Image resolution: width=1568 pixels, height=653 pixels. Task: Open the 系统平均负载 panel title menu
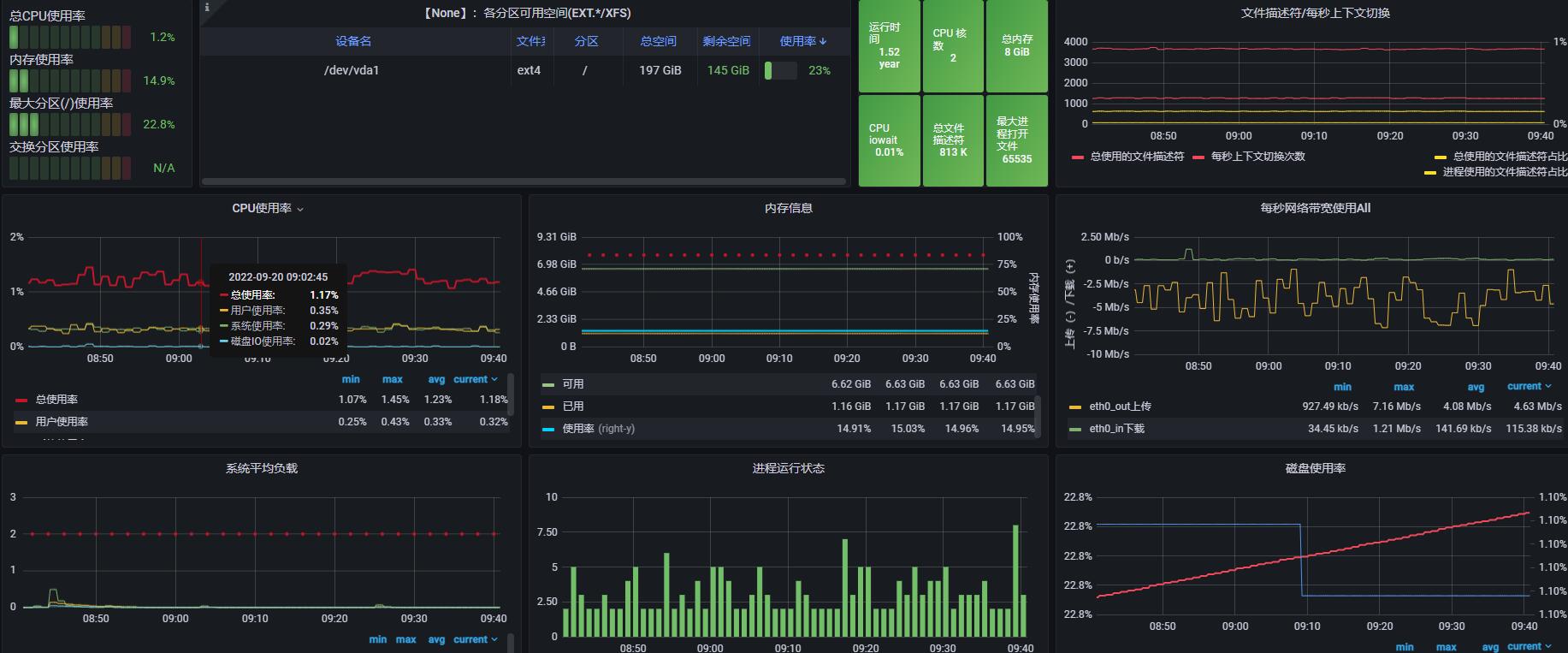click(261, 468)
